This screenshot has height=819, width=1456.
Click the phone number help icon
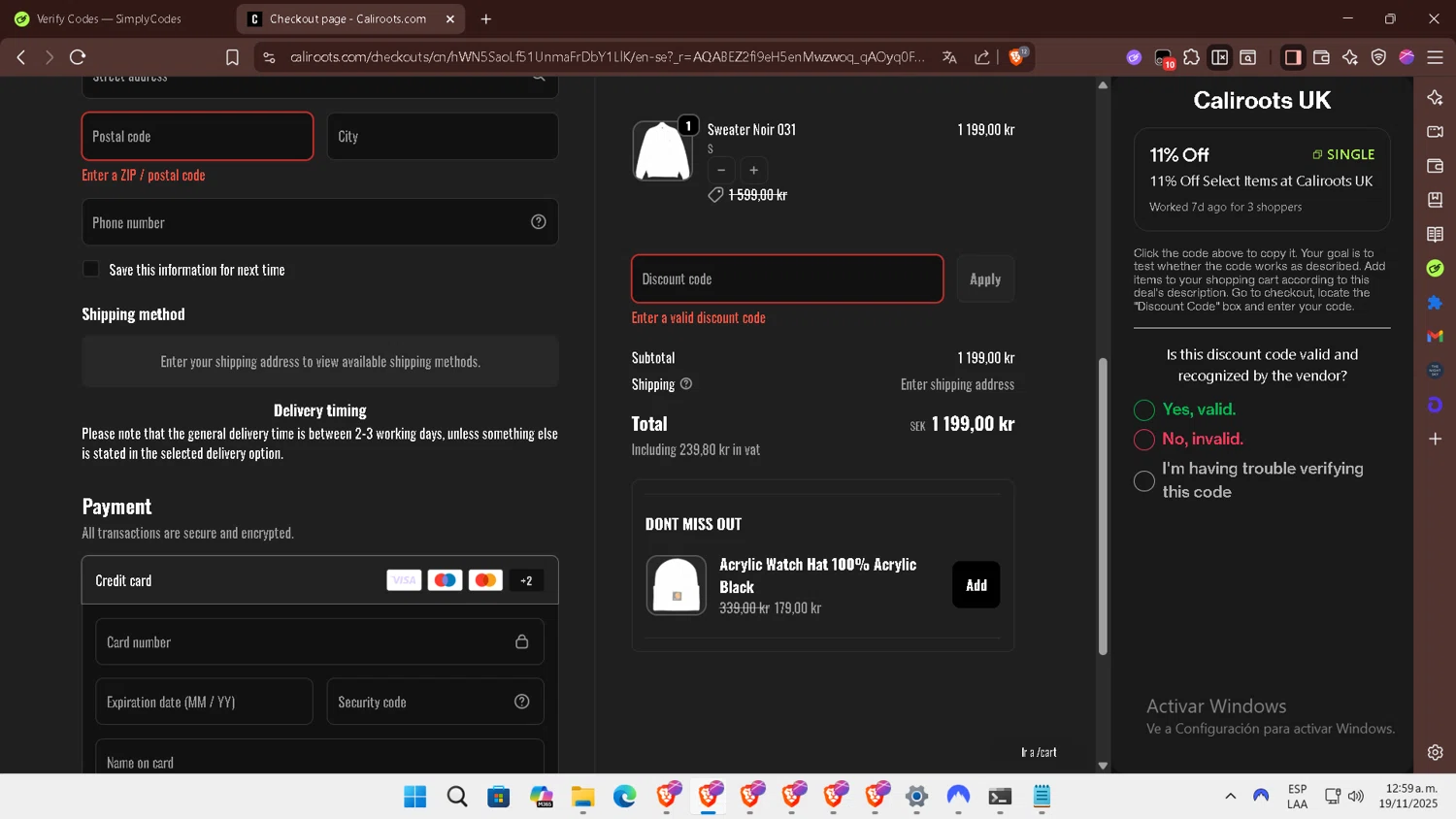pyautogui.click(x=539, y=222)
